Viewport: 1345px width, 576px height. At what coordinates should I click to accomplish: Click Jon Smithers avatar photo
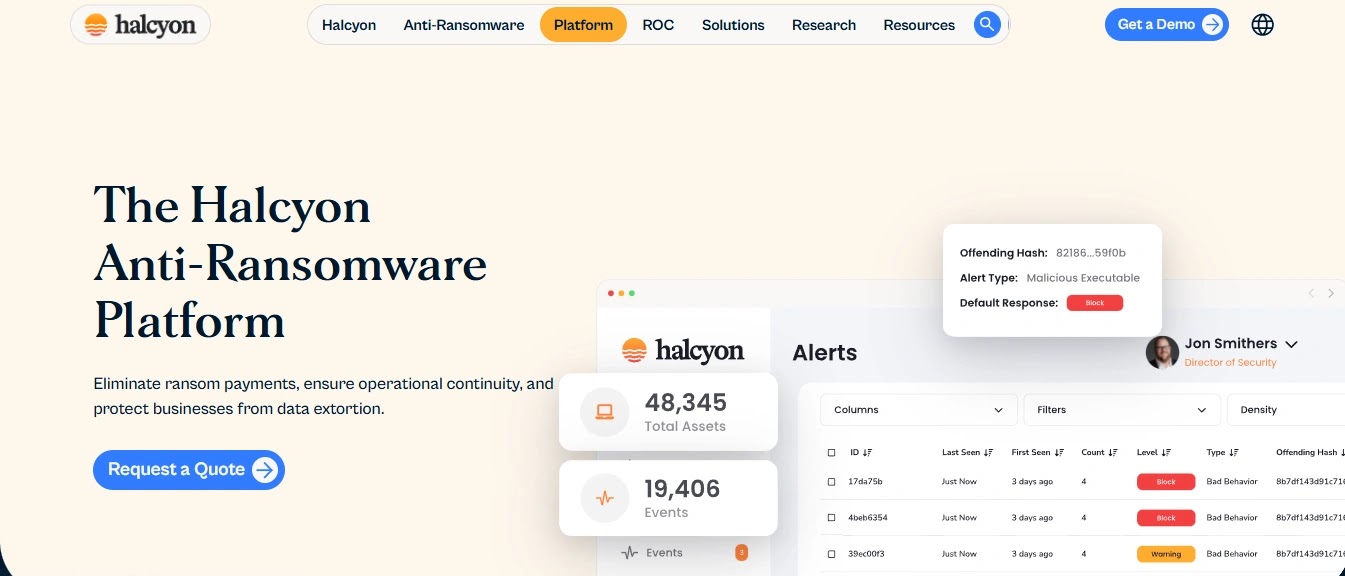pos(1162,352)
